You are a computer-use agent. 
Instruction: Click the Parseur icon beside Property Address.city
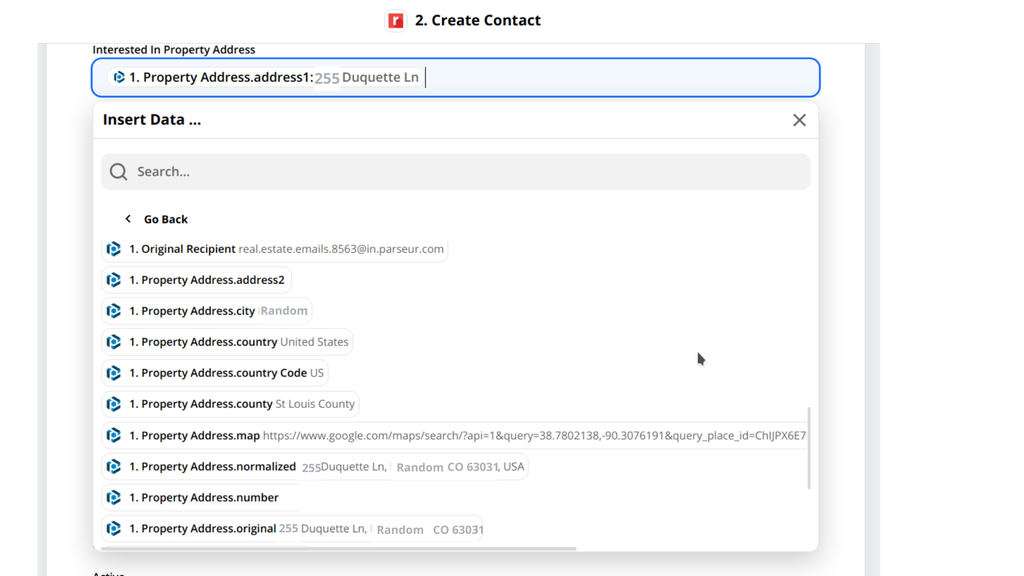tap(113, 310)
